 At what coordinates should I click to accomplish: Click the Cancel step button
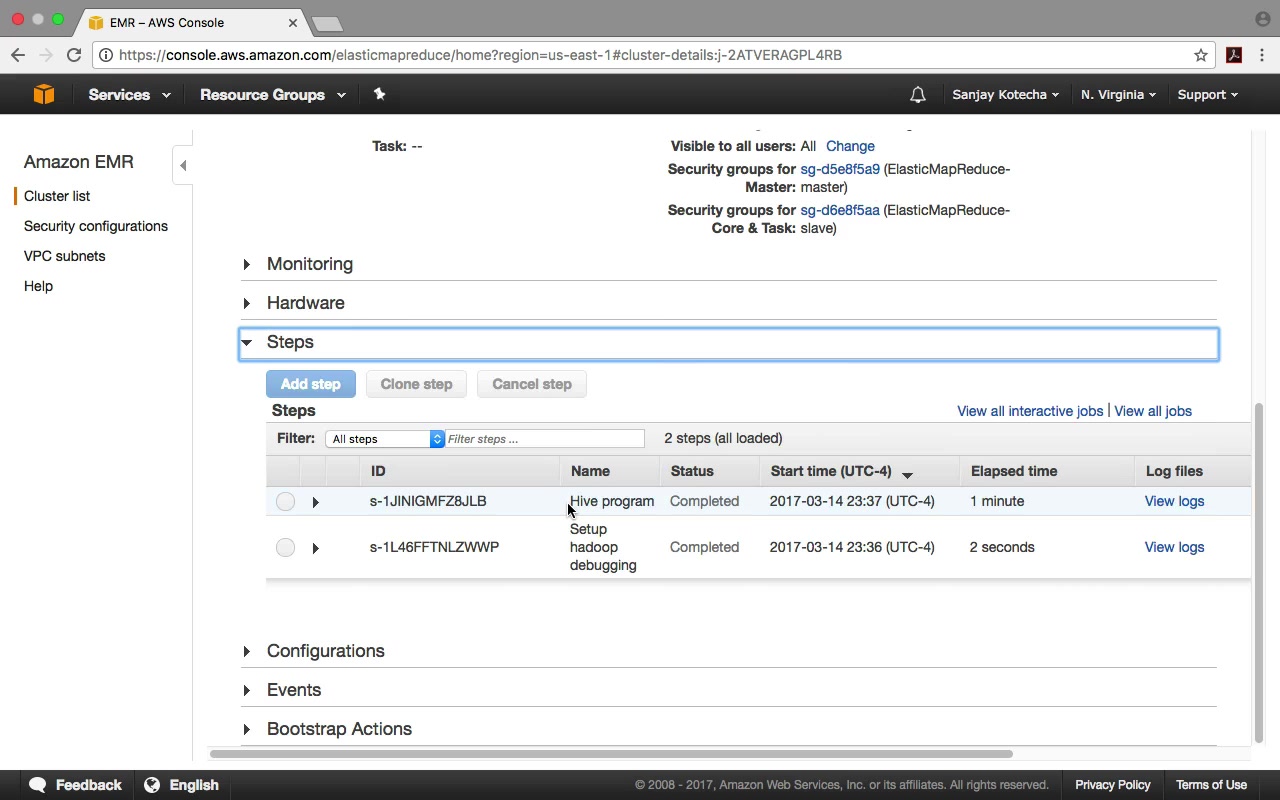pyautogui.click(x=532, y=384)
